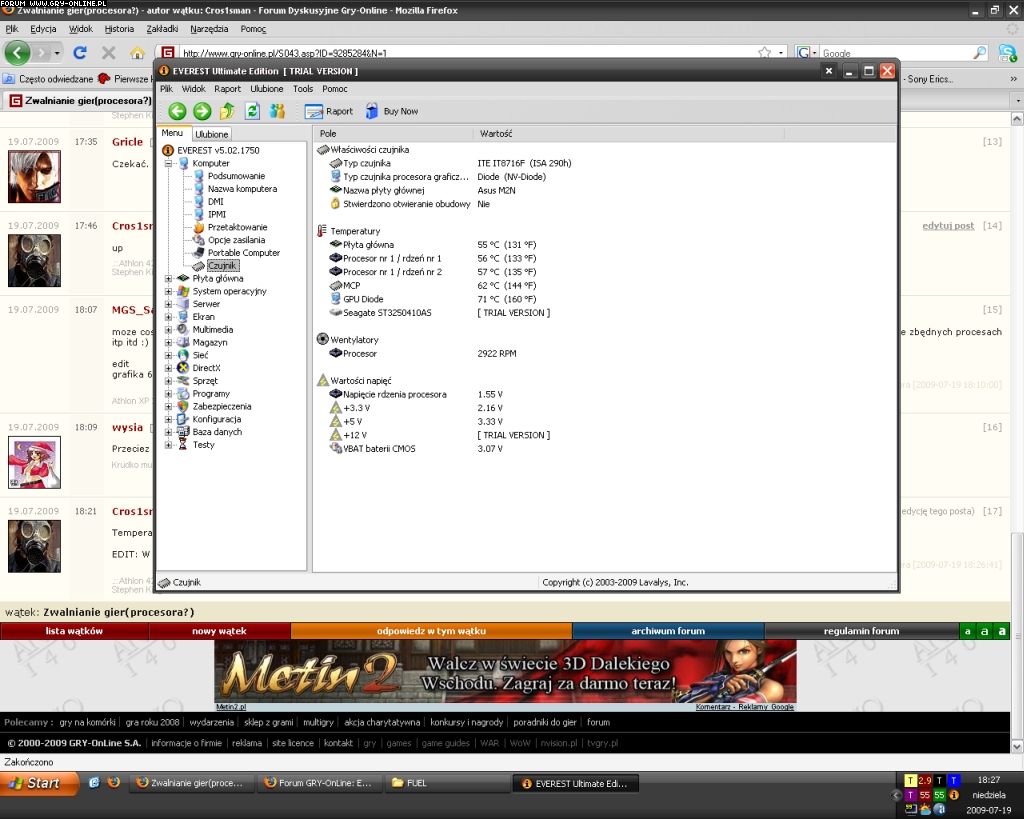
Task: Expand the Multimedia tree node
Action: click(169, 330)
